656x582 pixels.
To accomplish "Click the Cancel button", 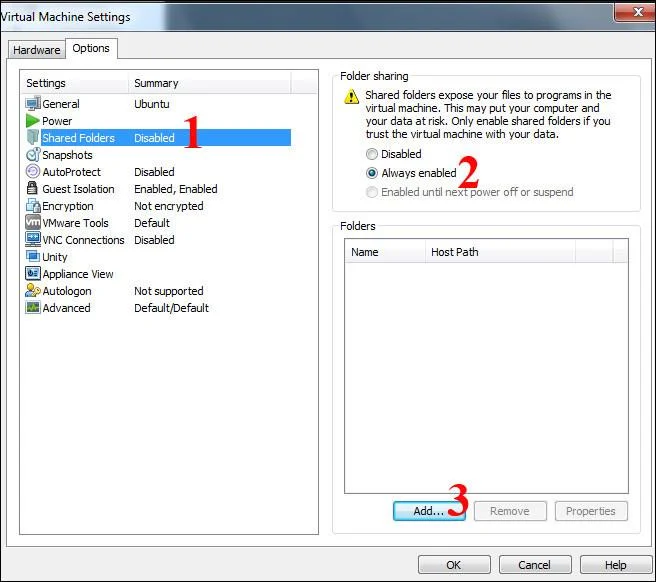I will click(535, 565).
